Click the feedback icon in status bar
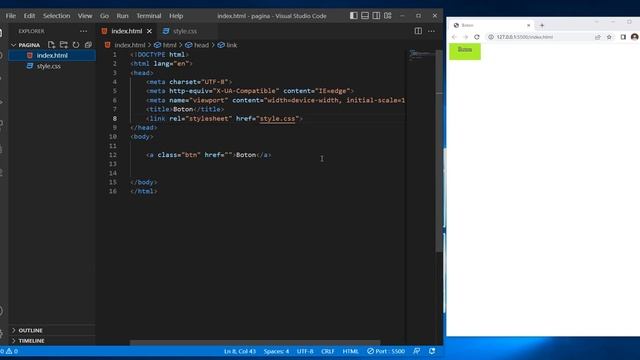The height and width of the screenshot is (360, 640). point(417,351)
